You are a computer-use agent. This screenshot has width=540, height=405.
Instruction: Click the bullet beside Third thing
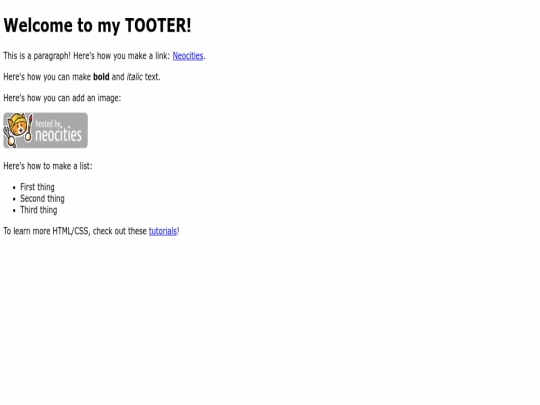[14, 210]
